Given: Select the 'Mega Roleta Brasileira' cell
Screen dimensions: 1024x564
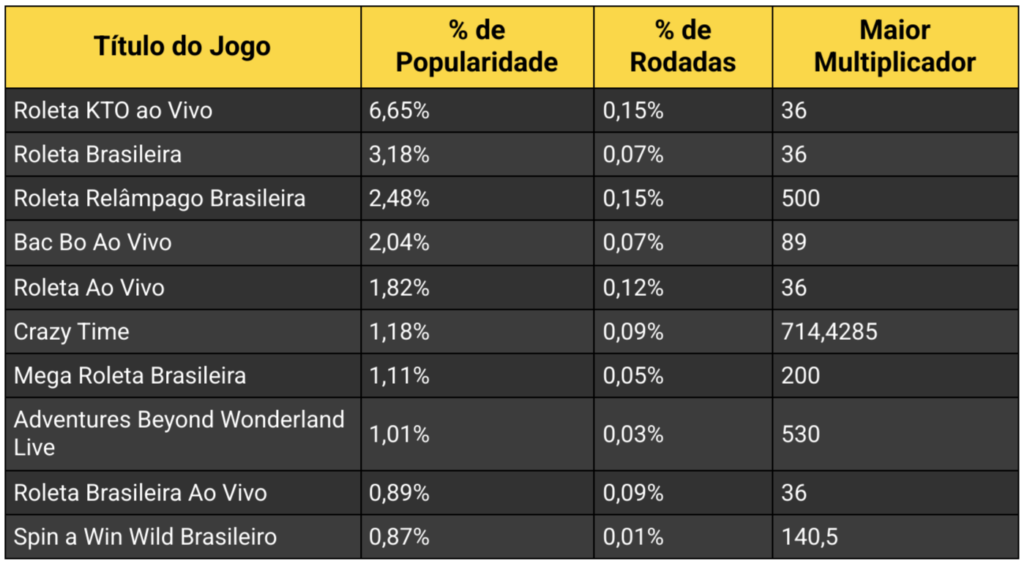Looking at the screenshot, I should coord(129,376).
